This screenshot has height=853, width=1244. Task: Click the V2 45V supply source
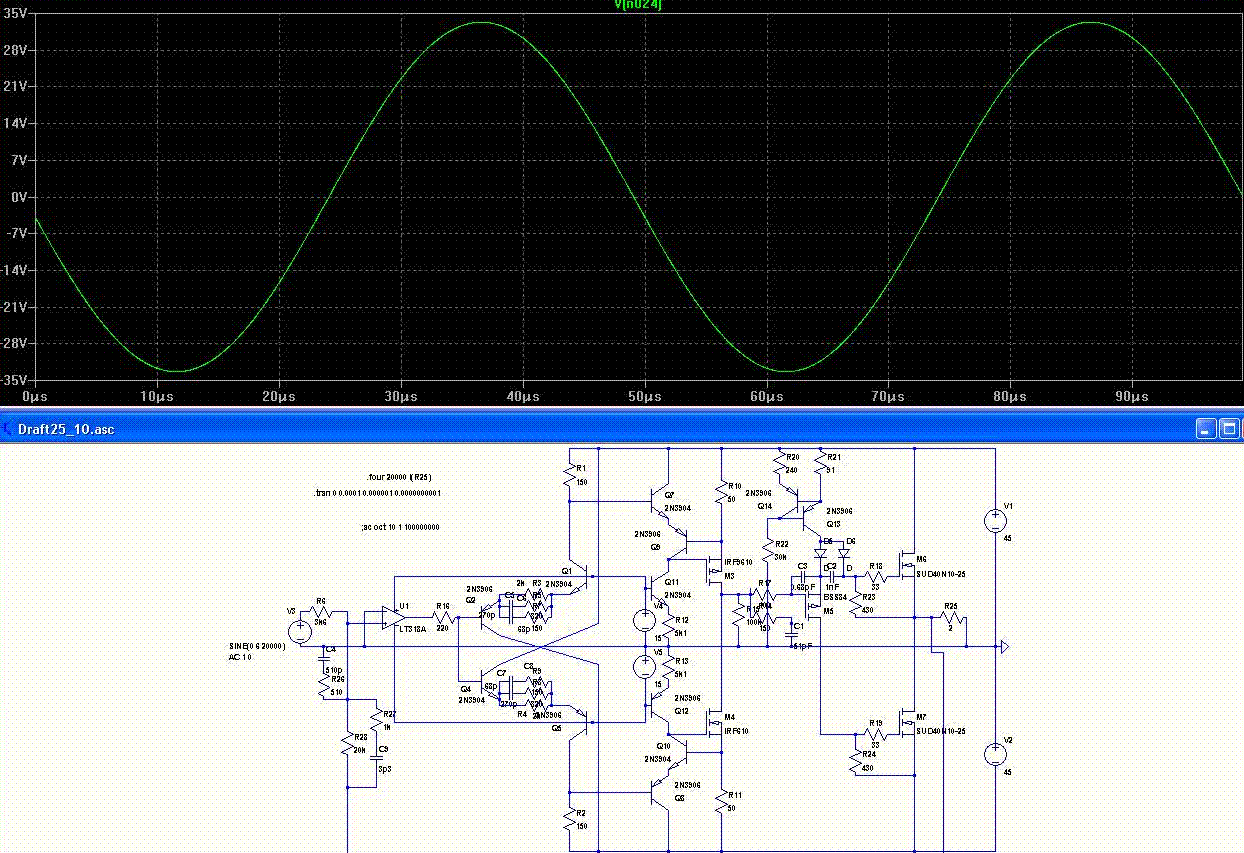pyautogui.click(x=995, y=754)
